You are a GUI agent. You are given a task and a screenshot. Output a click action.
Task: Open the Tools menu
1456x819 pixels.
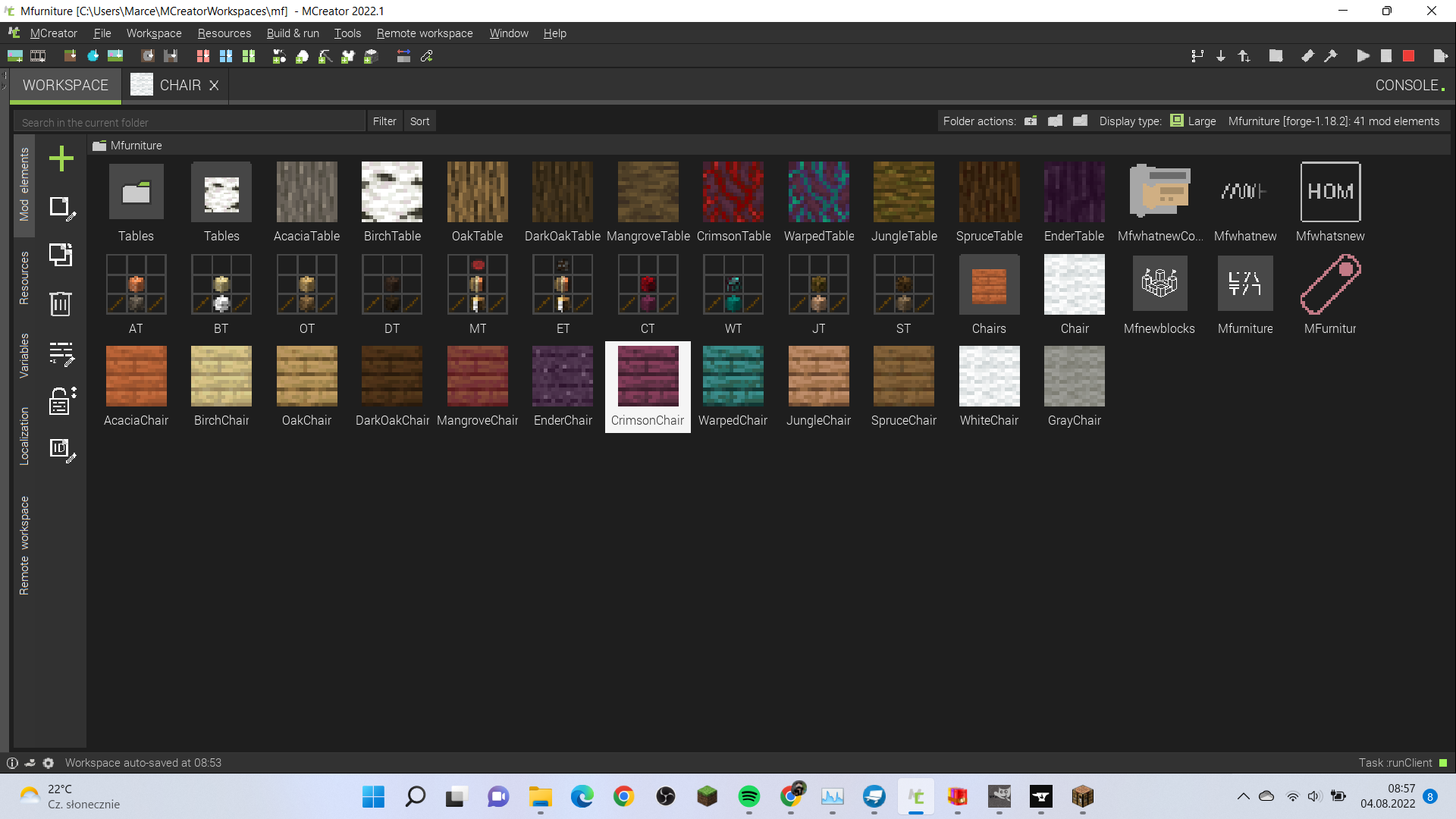pos(347,33)
